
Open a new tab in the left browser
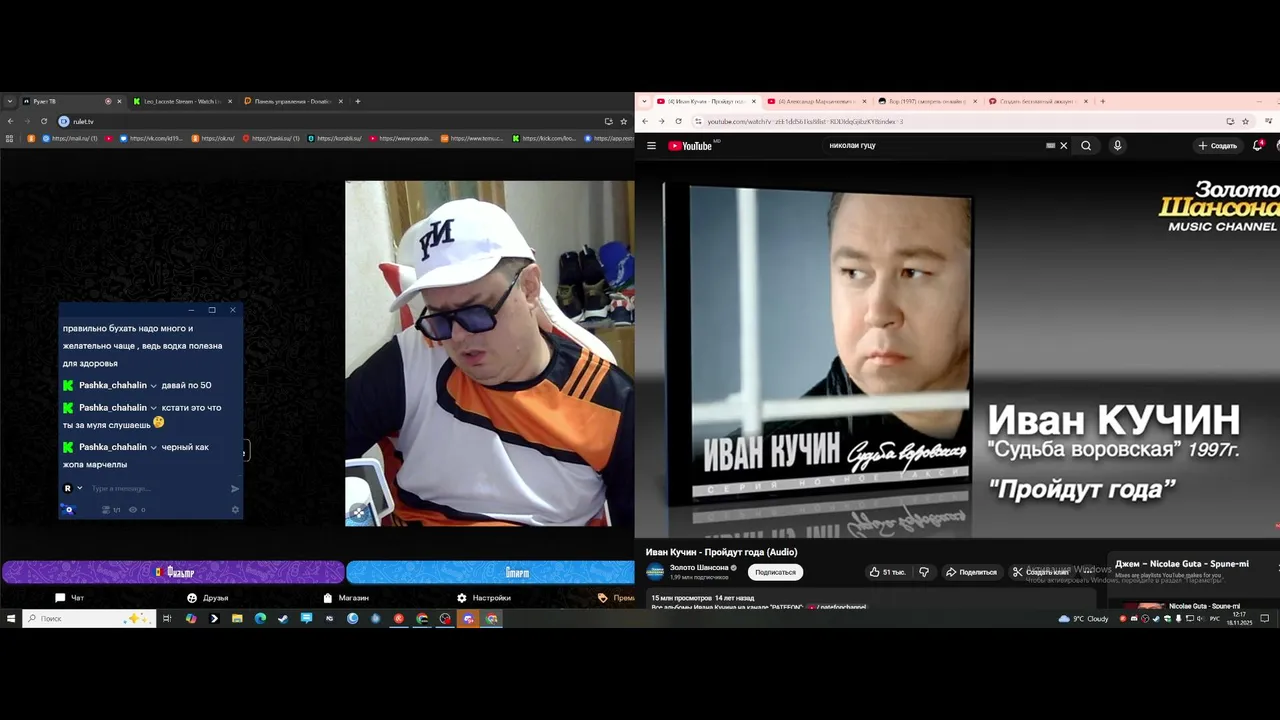click(358, 101)
